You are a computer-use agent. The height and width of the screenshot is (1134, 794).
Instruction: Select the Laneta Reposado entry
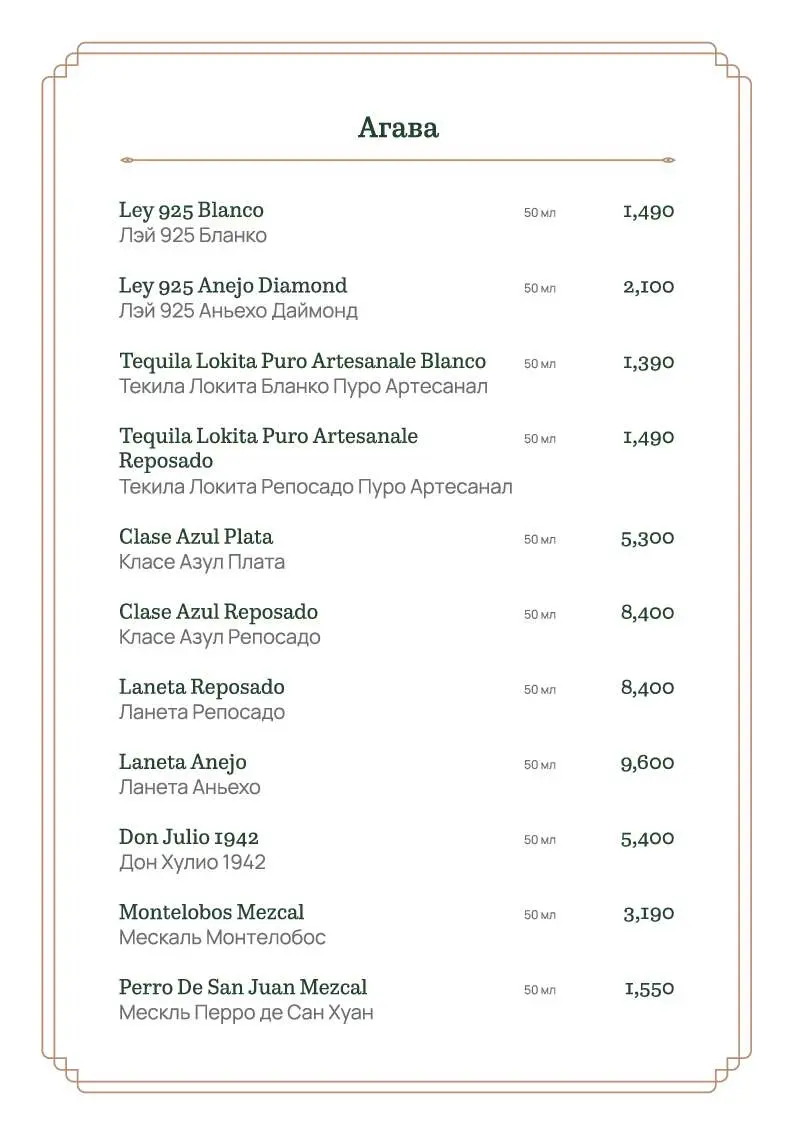[202, 687]
